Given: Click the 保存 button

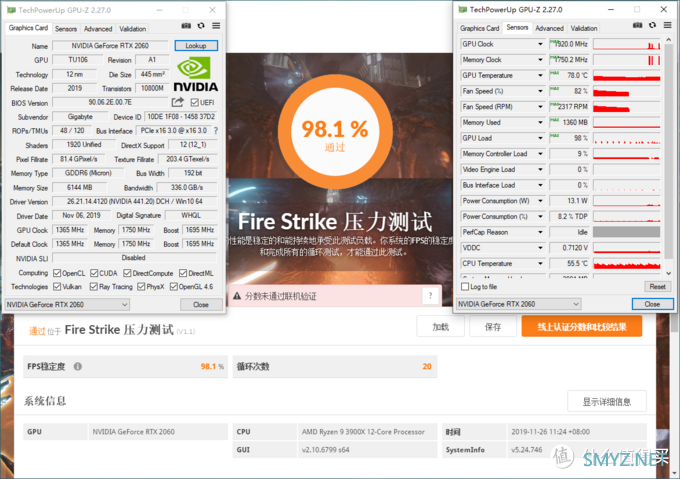Looking at the screenshot, I should pyautogui.click(x=493, y=326).
